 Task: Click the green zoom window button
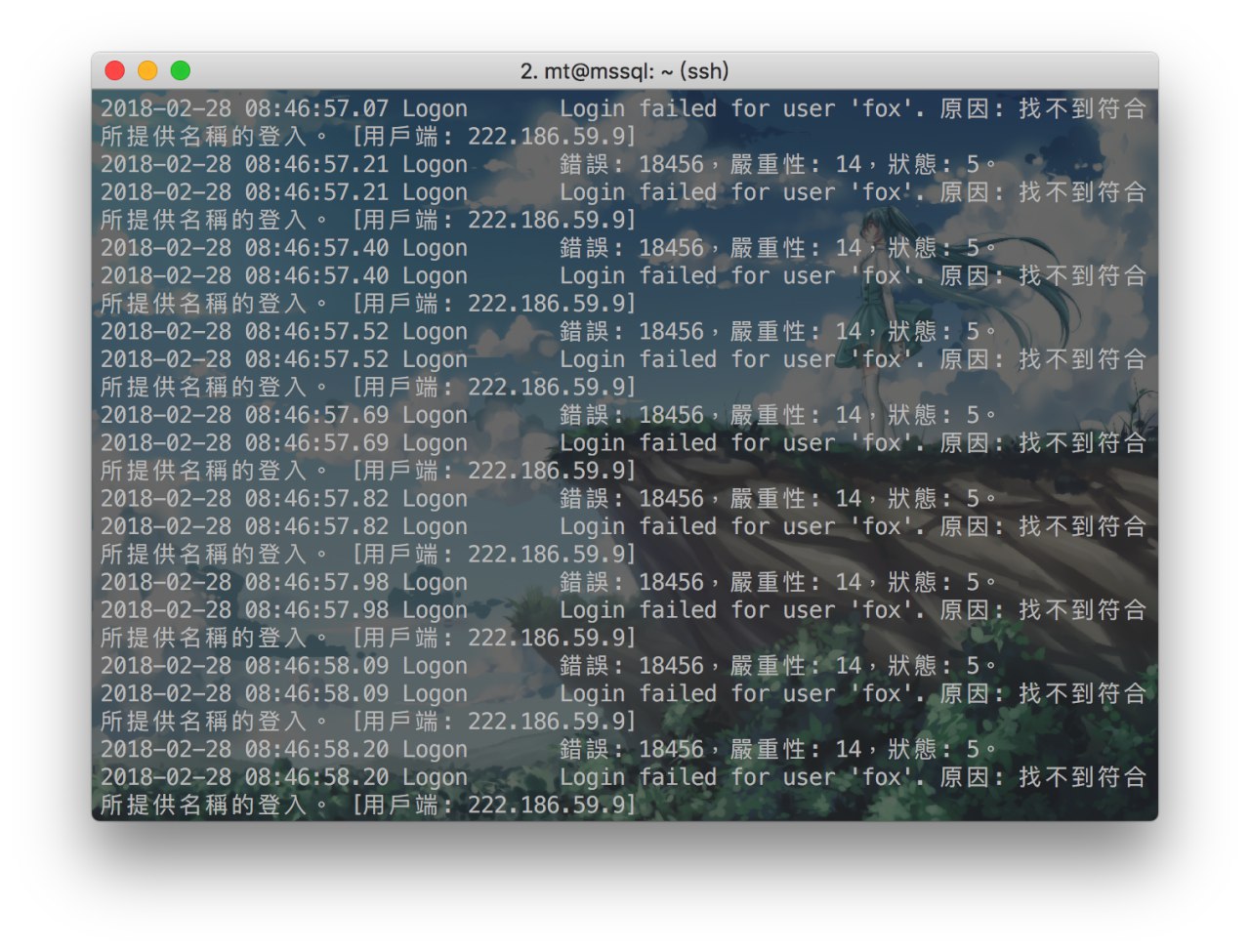click(x=180, y=70)
